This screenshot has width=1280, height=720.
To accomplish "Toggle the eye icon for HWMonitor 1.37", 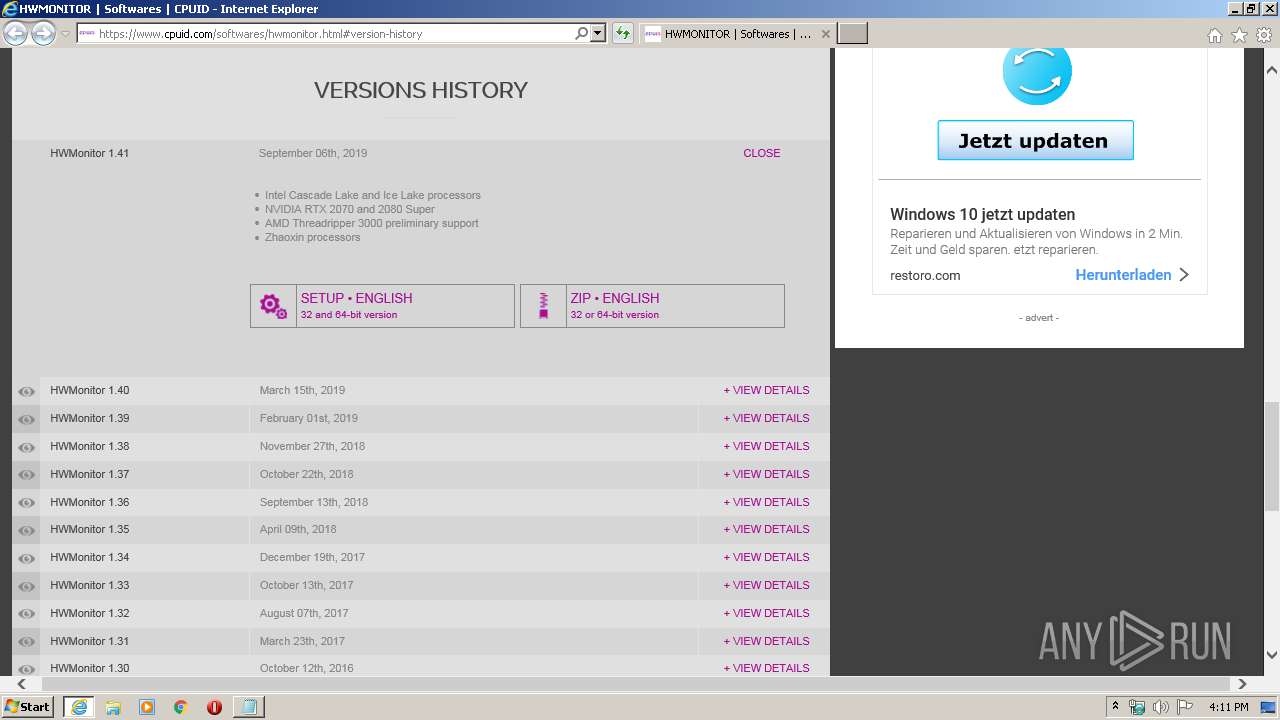I will point(27,475).
